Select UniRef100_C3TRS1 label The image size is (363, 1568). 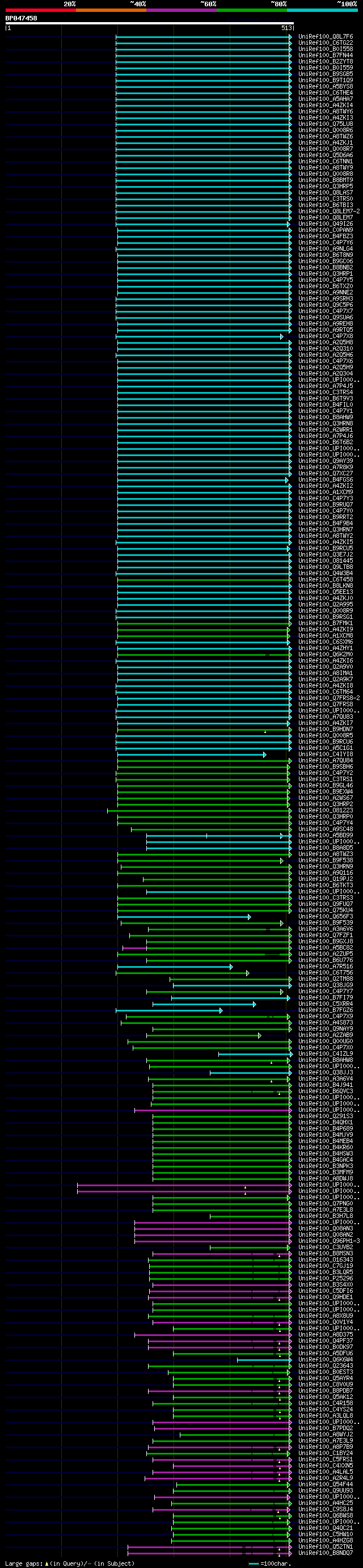325,779
